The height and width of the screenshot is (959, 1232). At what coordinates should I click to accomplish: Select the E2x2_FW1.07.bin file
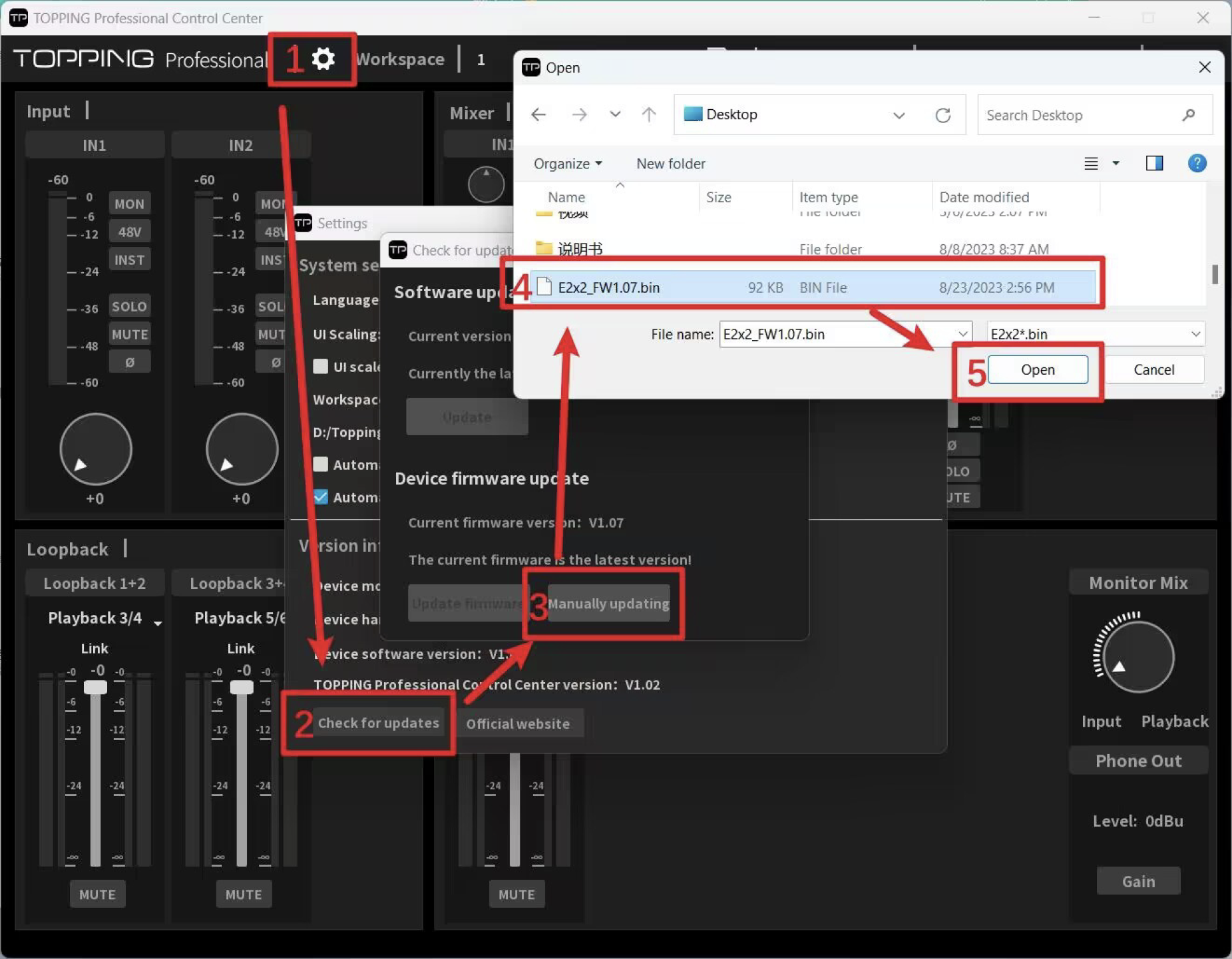[x=608, y=288]
